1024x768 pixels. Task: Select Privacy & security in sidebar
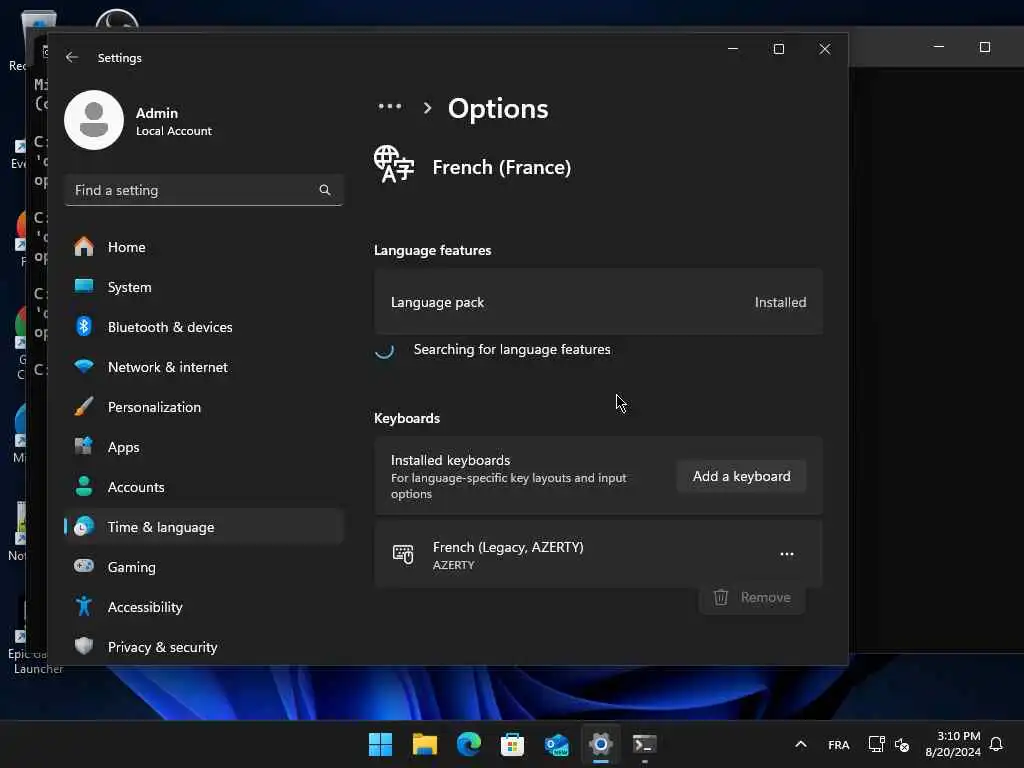[x=204, y=647]
